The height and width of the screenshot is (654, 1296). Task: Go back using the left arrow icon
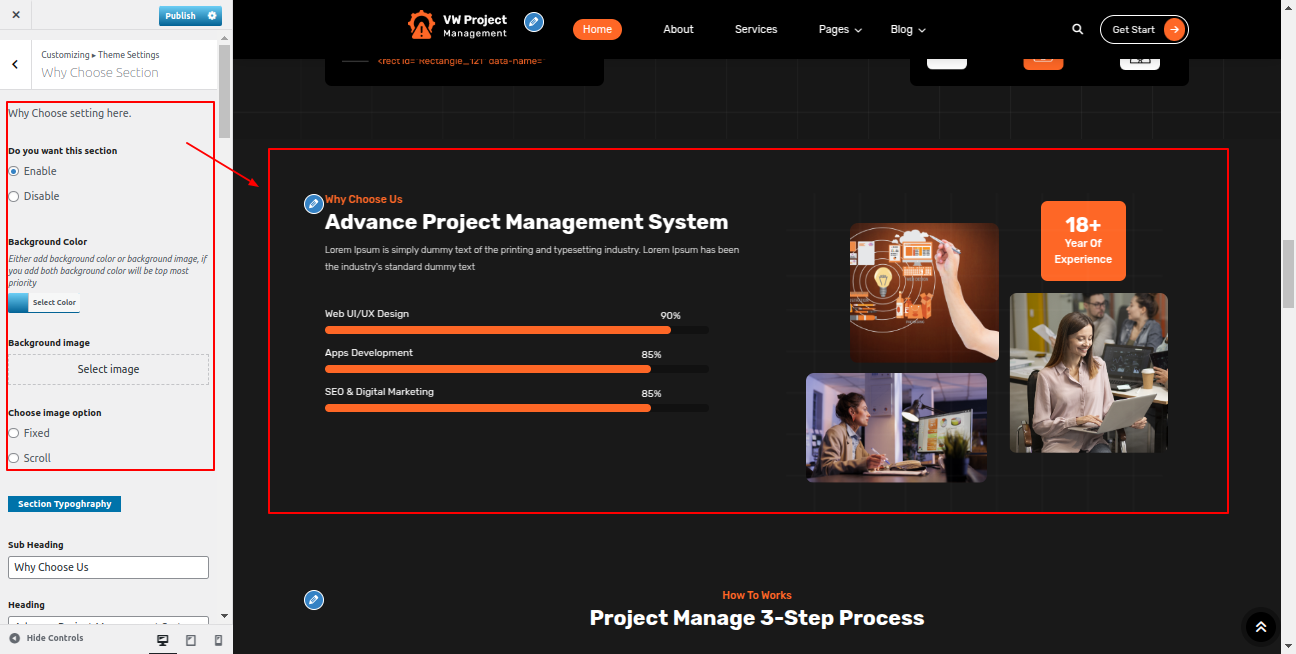pos(15,64)
